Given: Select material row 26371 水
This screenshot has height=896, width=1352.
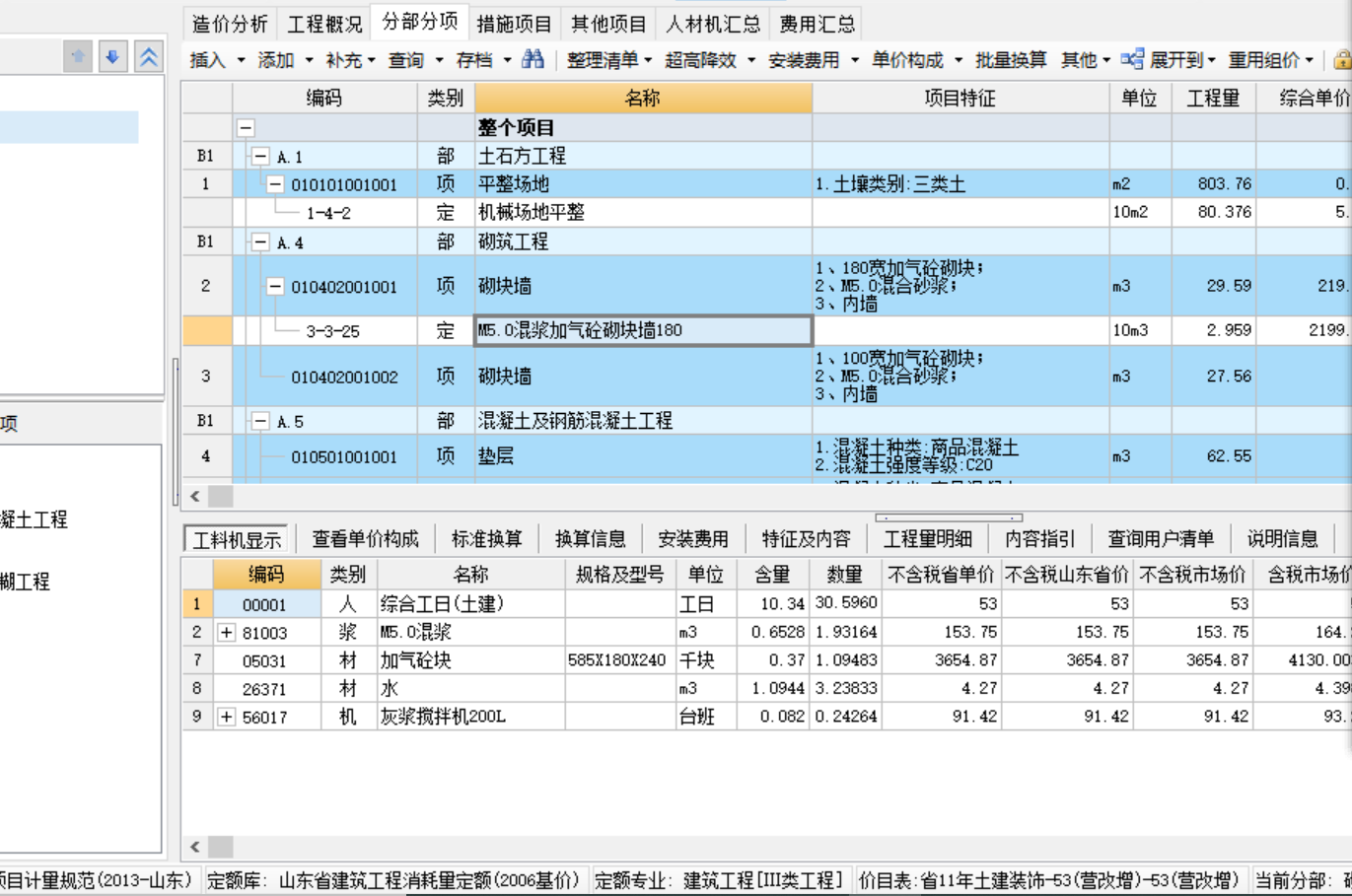Looking at the screenshot, I should (766, 688).
